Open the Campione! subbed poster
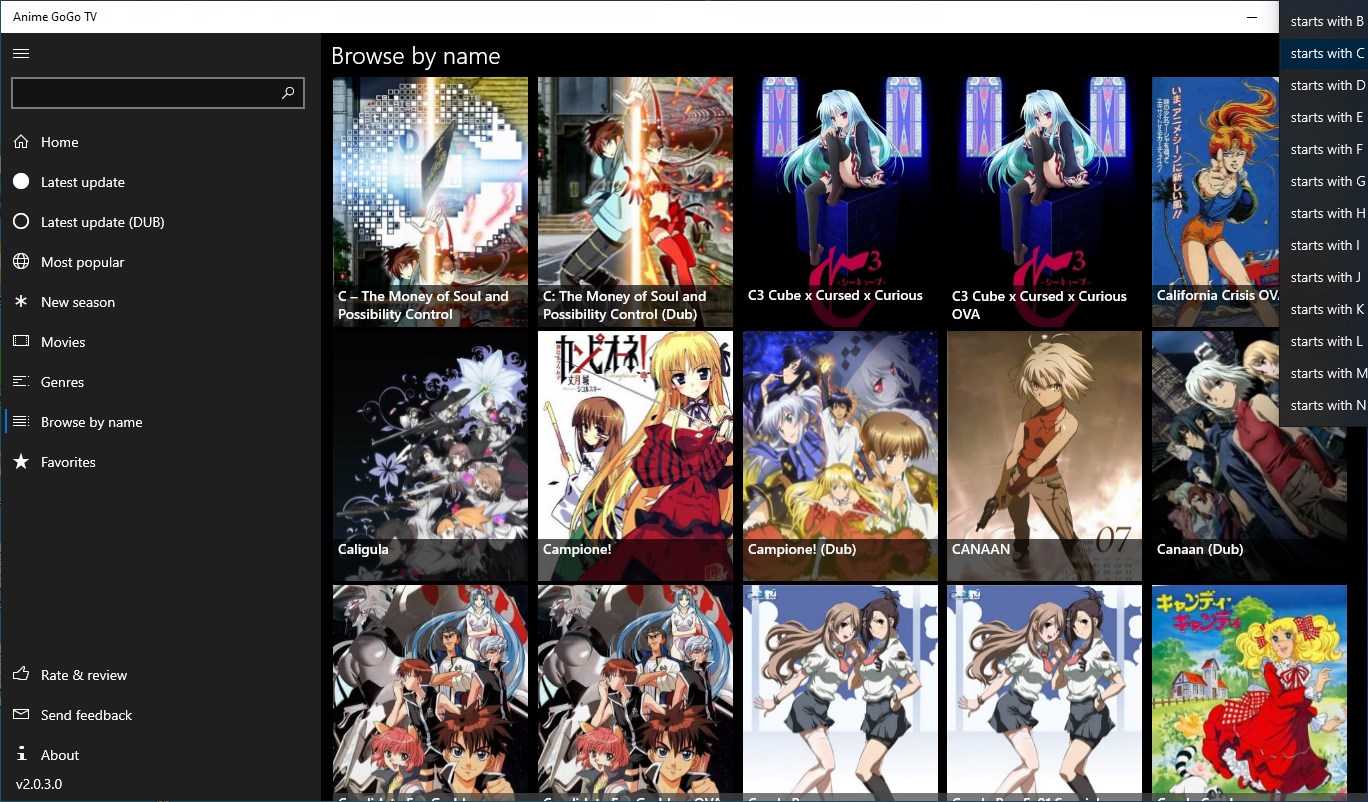Screen dimensions: 1368x802 635,456
